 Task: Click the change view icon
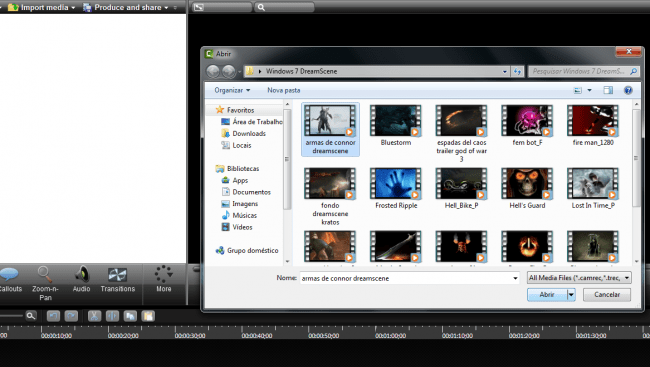tap(577, 90)
